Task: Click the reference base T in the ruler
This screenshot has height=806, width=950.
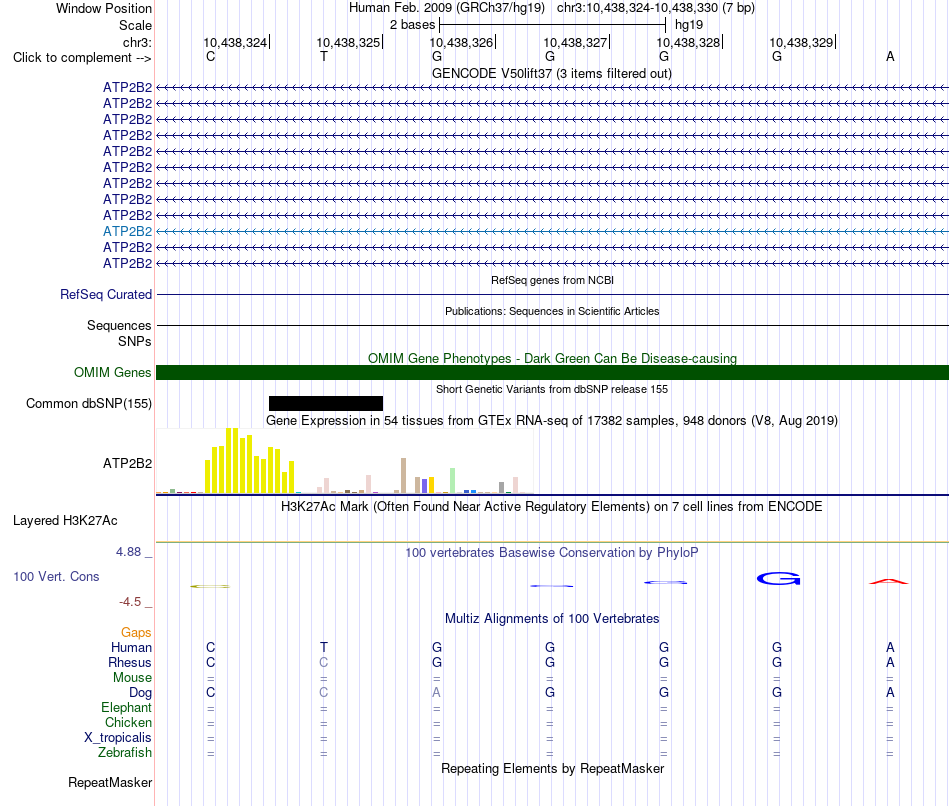Action: pos(324,56)
